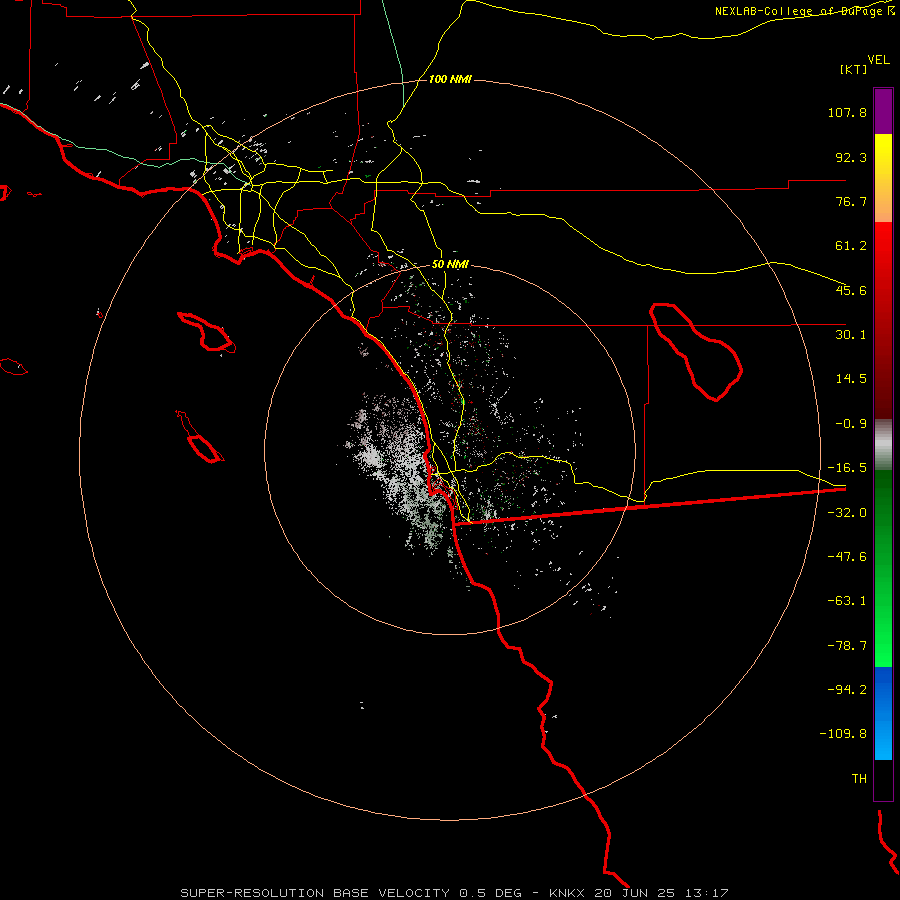Pick the bright red segment near 61.2

(x=883, y=247)
